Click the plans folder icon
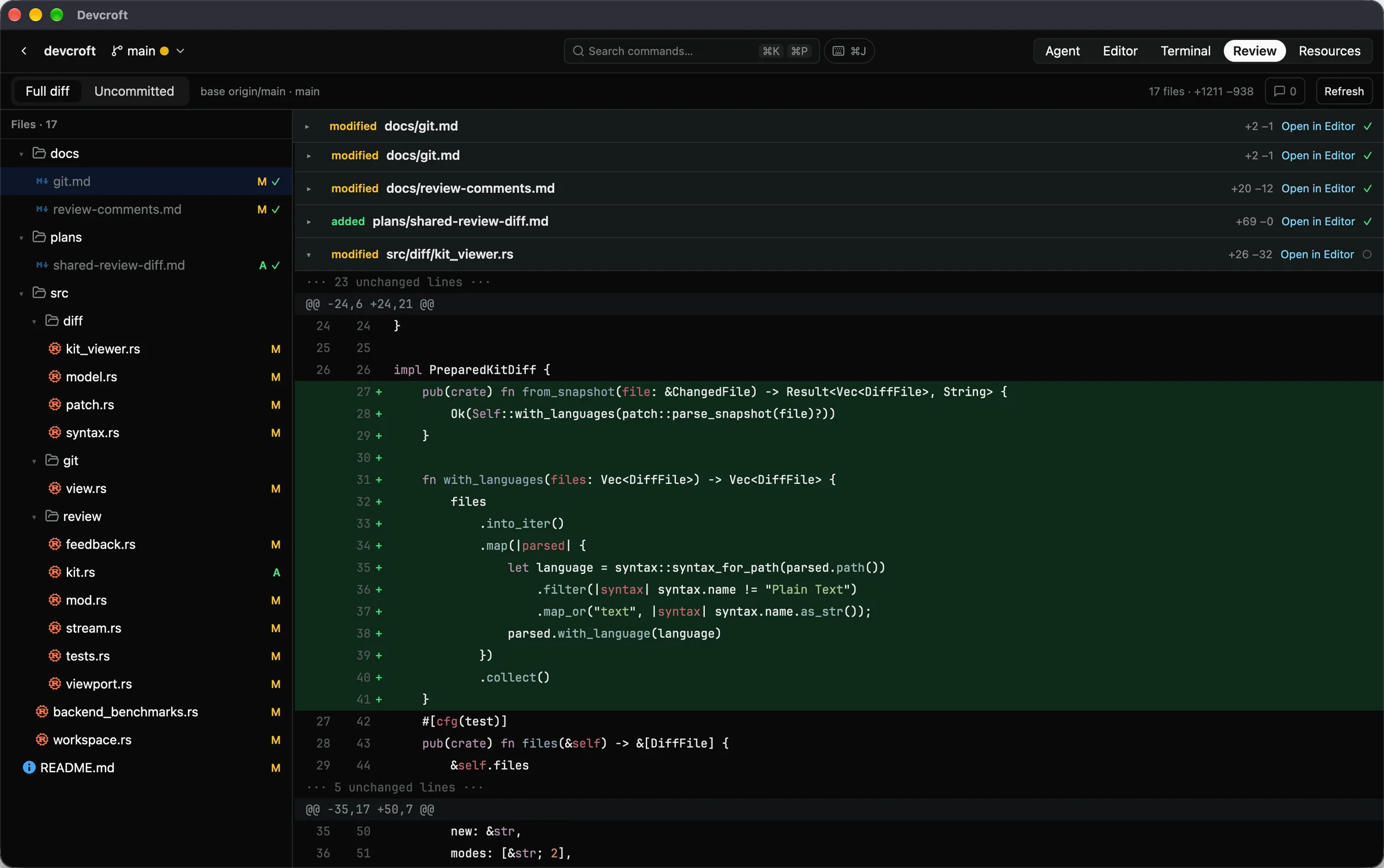 pyautogui.click(x=39, y=236)
